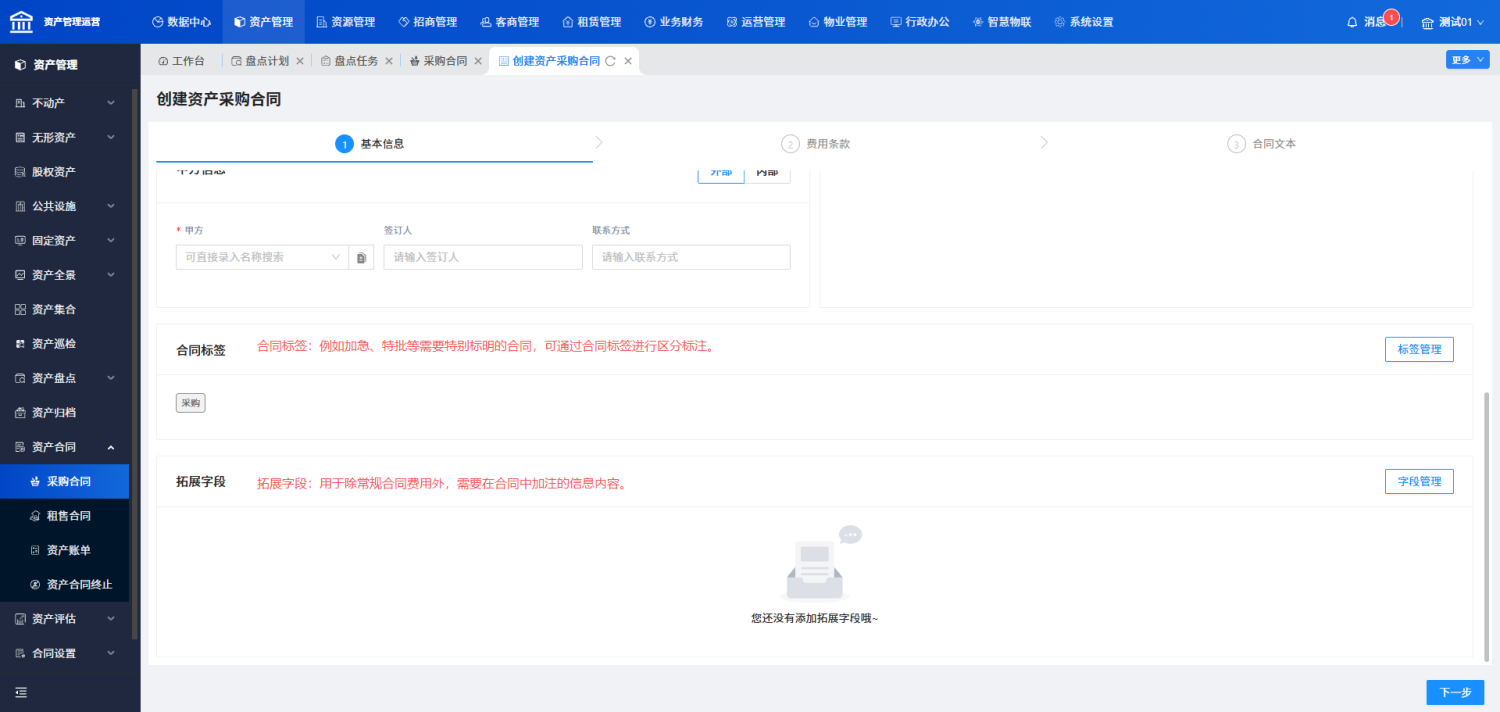Open the 更多 tabs dropdown

[1467, 60]
